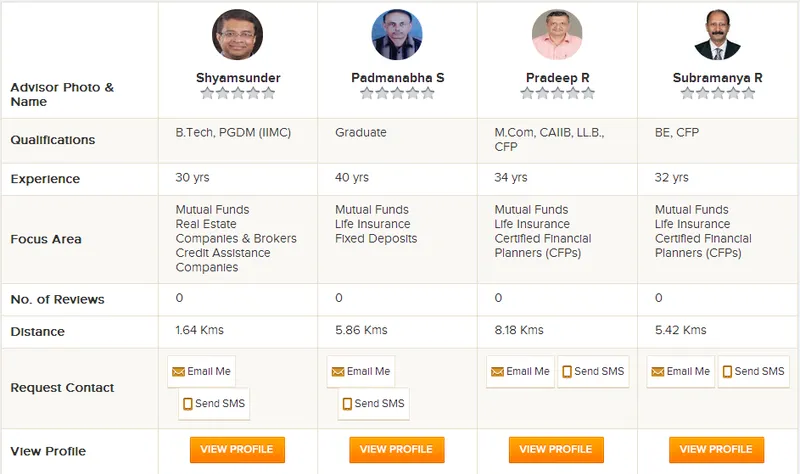Open Padmanabha S's View Profile button

pyautogui.click(x=397, y=449)
